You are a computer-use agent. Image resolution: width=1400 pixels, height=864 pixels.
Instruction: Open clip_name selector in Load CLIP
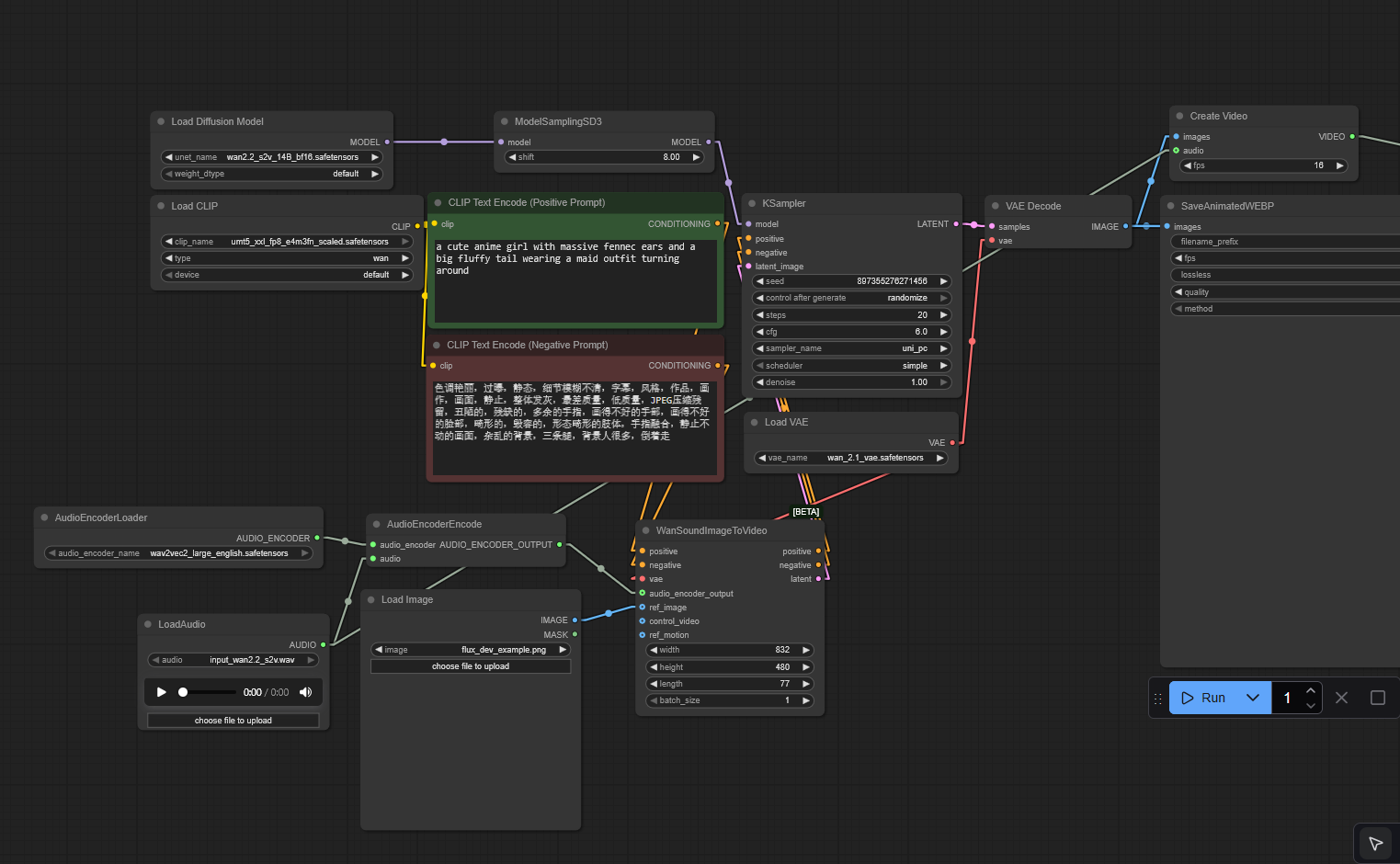(287, 242)
